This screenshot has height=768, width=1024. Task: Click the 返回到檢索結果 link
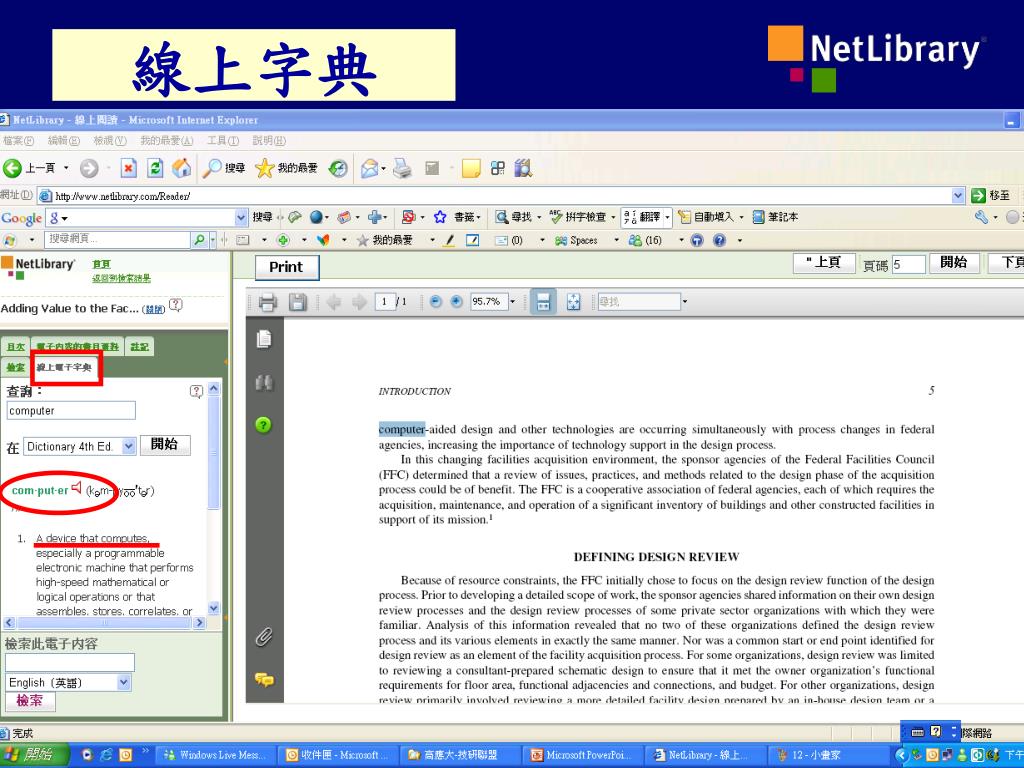pyautogui.click(x=121, y=278)
